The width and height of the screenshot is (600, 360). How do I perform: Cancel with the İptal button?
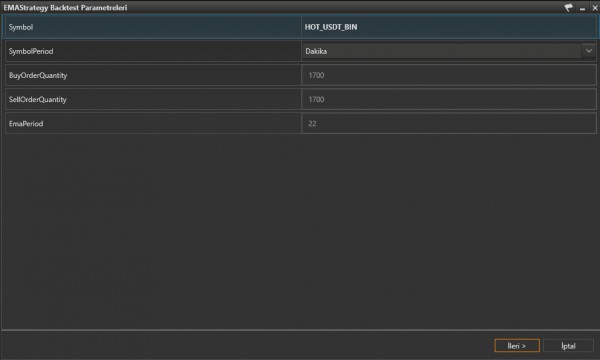pyautogui.click(x=568, y=346)
